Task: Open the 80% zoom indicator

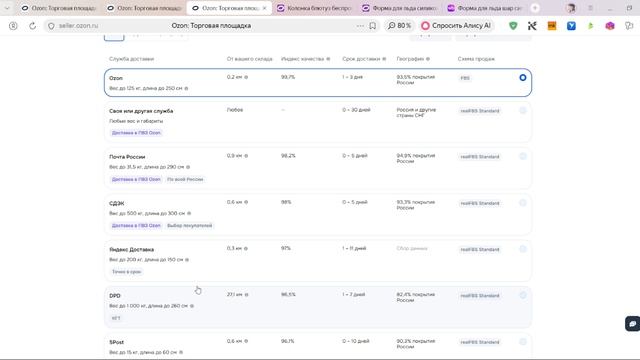Action: [399, 26]
